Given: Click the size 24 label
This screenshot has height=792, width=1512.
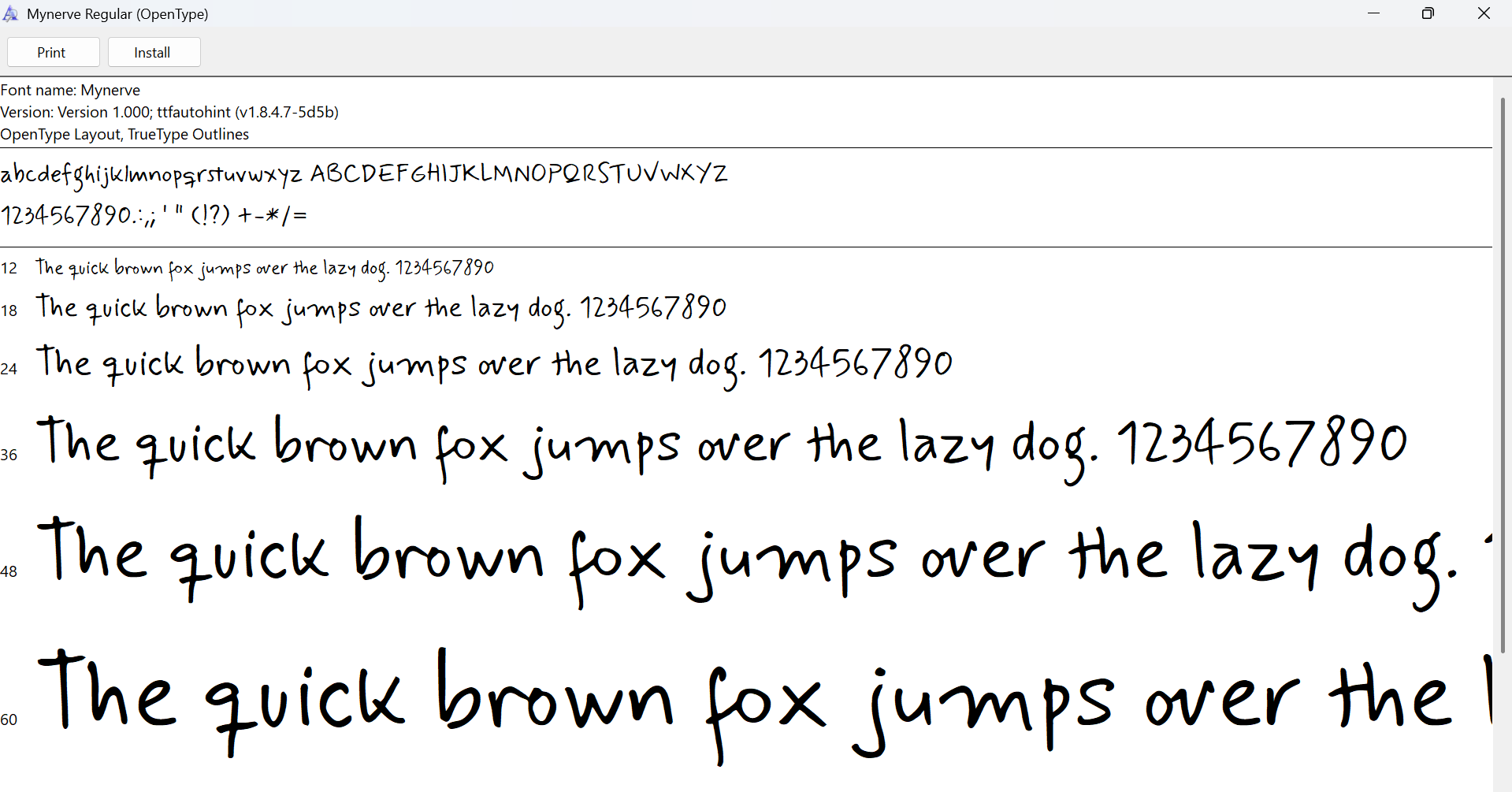Looking at the screenshot, I should 9,369.
